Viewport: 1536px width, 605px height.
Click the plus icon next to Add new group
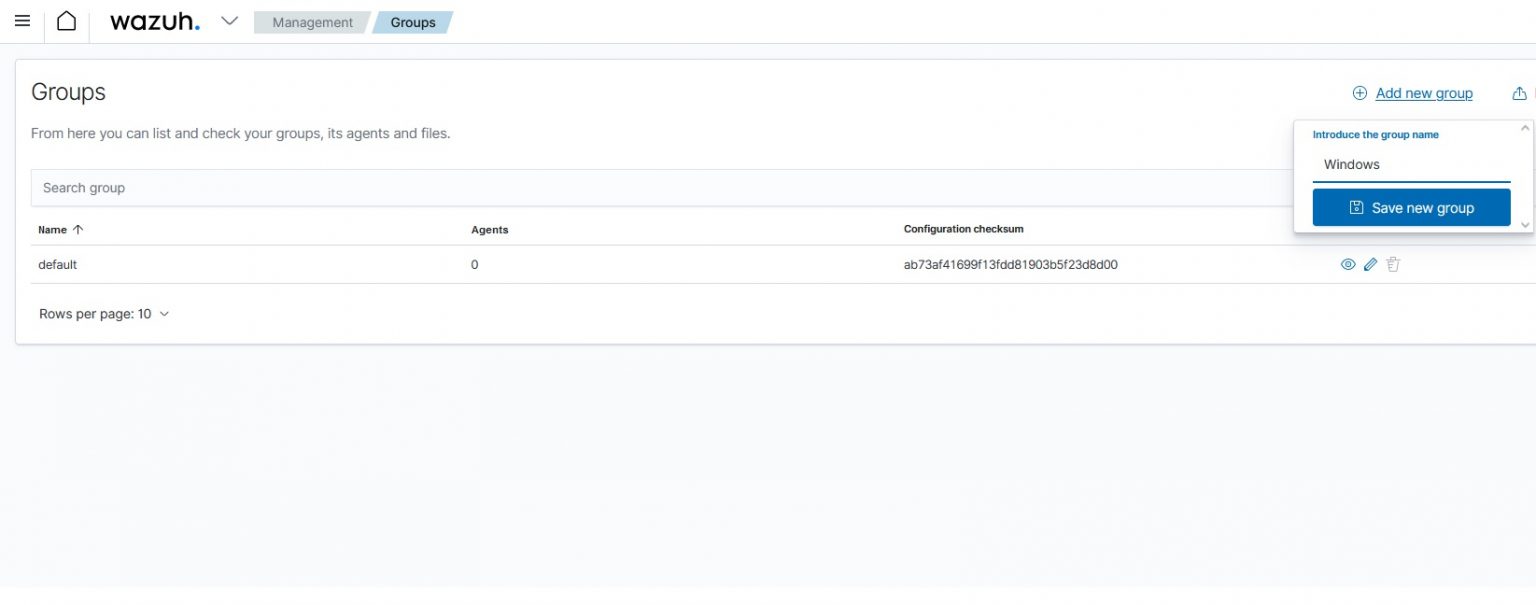pyautogui.click(x=1360, y=92)
